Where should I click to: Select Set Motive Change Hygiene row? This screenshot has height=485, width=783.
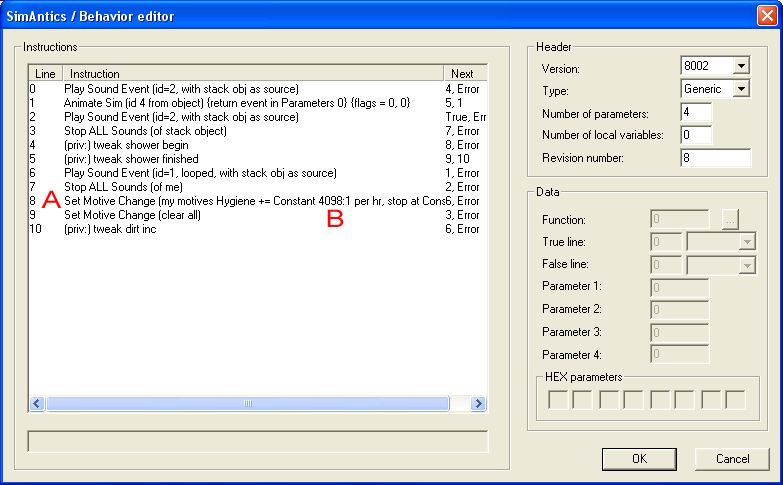point(258,201)
